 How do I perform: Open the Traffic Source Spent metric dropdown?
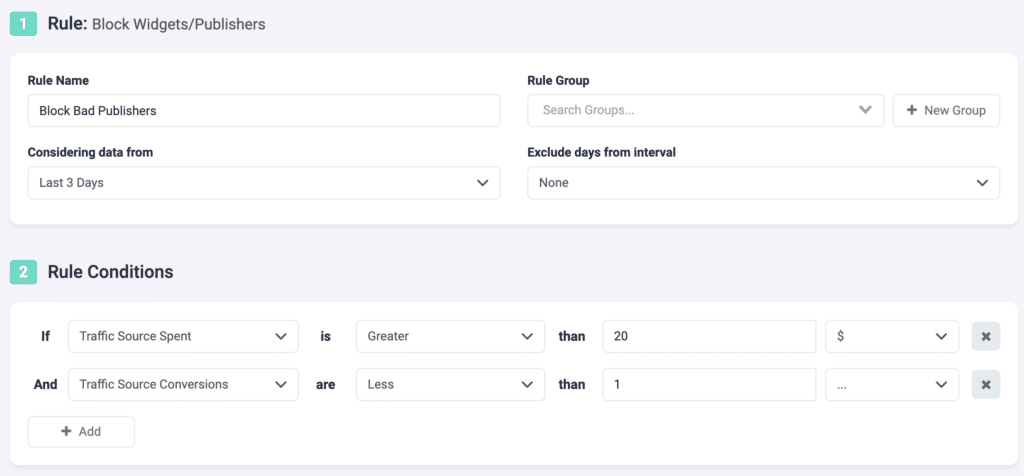click(x=184, y=336)
